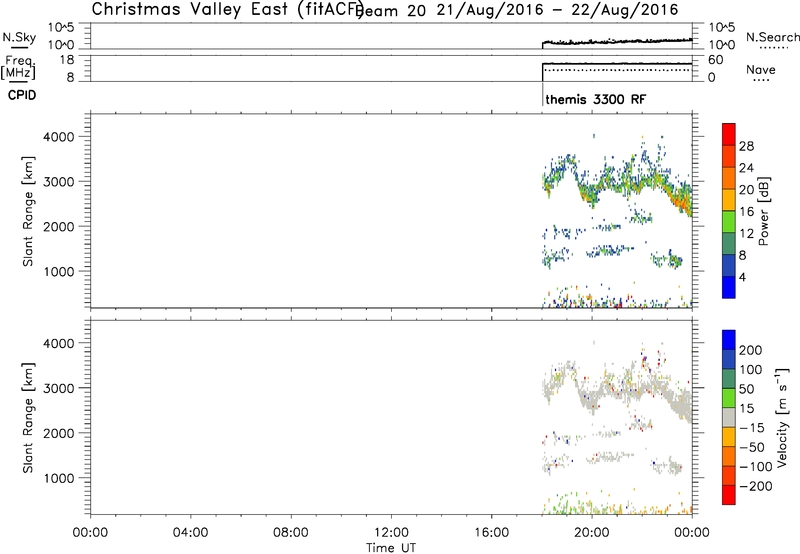This screenshot has width=800, height=554.
Task: Click the 'Christmas Valley East (fitACF)' title
Action: tap(228, 9)
